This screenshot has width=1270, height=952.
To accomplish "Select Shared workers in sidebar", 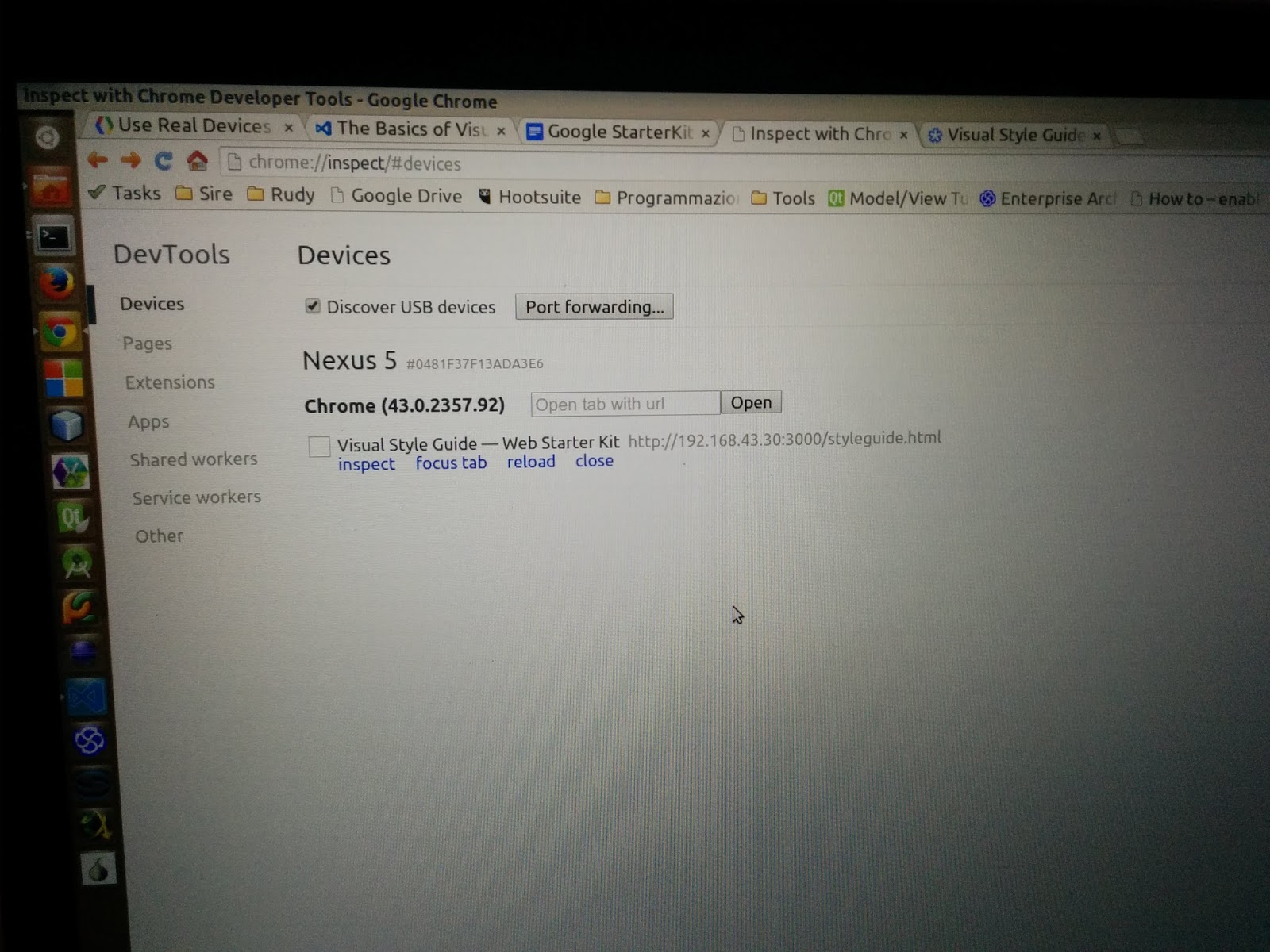I will pyautogui.click(x=194, y=459).
